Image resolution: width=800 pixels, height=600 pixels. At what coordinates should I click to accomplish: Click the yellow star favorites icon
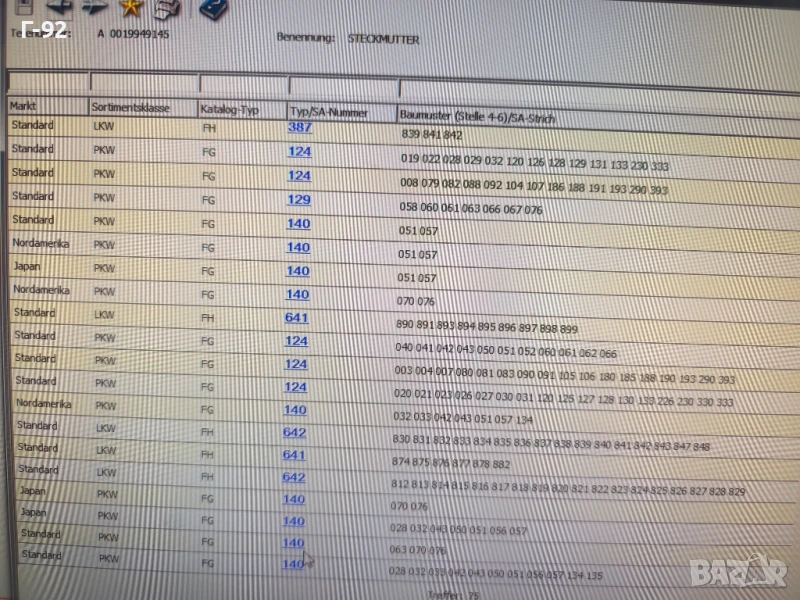point(130,8)
